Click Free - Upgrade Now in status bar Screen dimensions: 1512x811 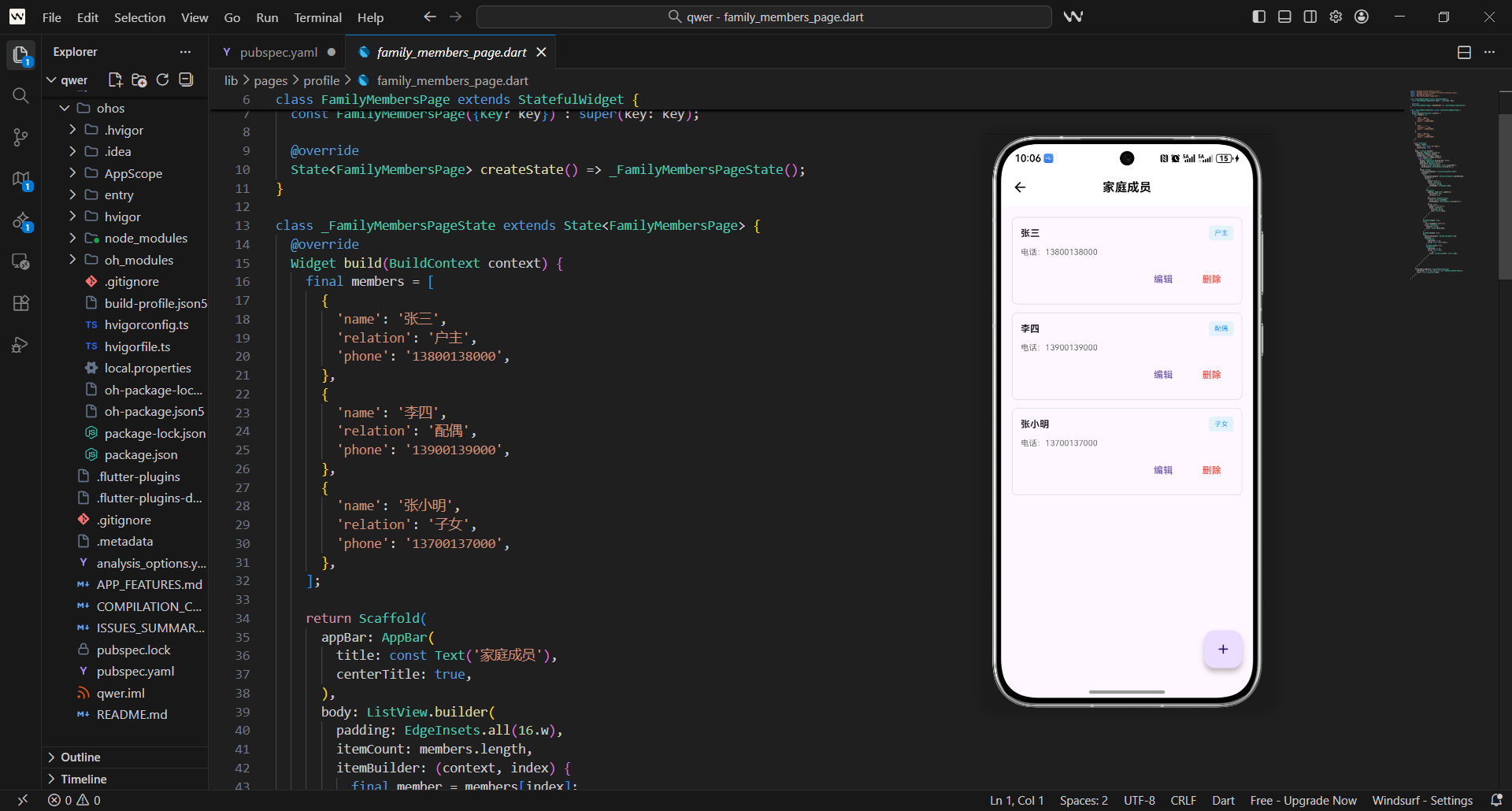coord(1303,800)
